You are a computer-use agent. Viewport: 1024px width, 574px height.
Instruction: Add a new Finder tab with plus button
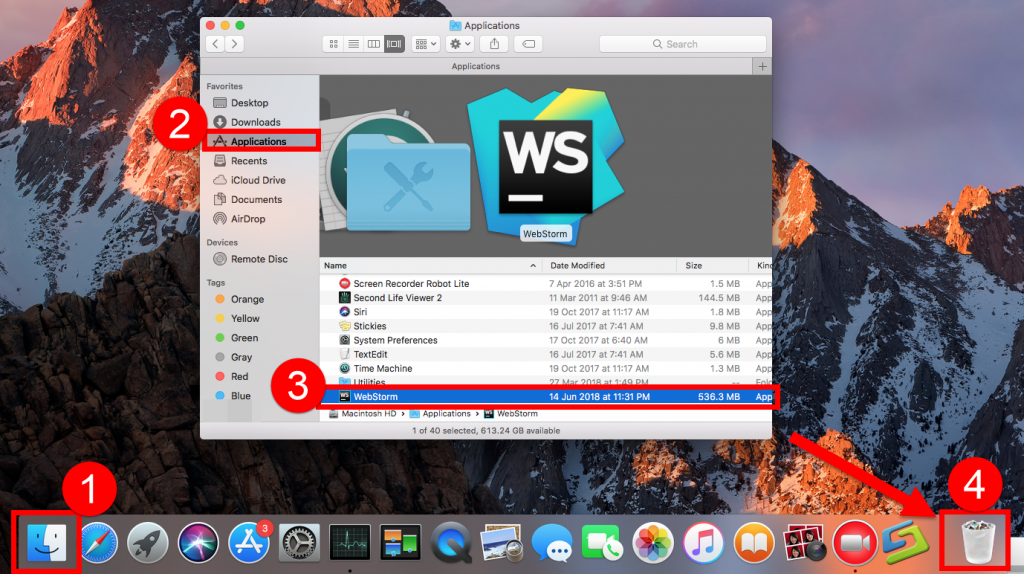pos(763,66)
